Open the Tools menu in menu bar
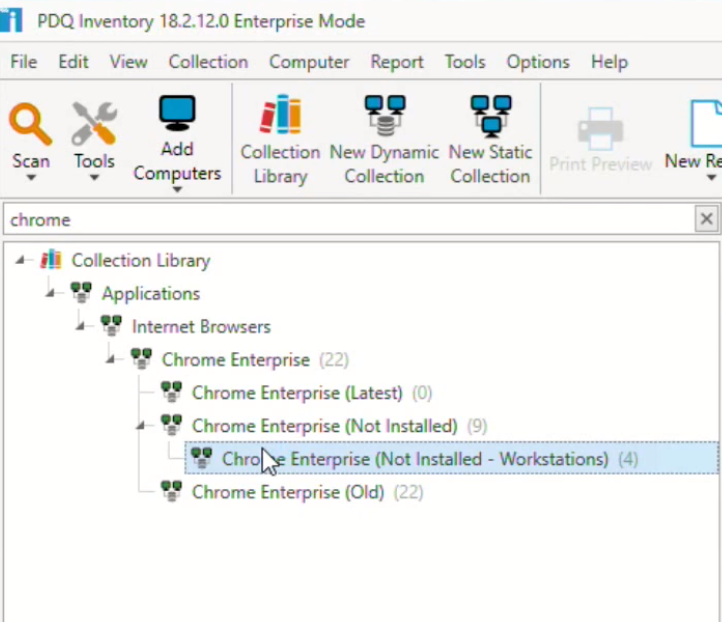Screen dimensions: 722x622 [x=465, y=62]
